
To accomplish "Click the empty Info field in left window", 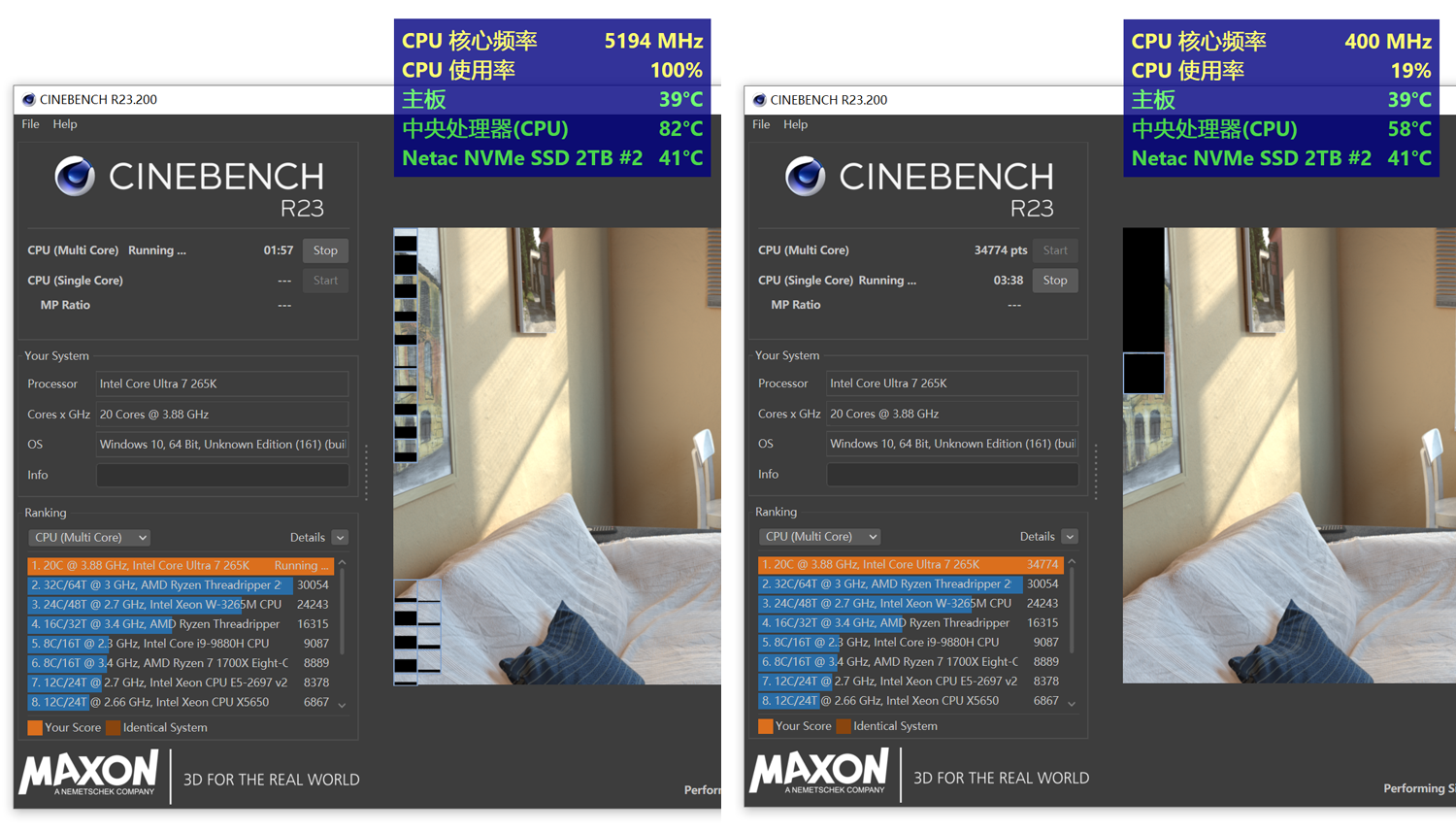I will tap(222, 475).
